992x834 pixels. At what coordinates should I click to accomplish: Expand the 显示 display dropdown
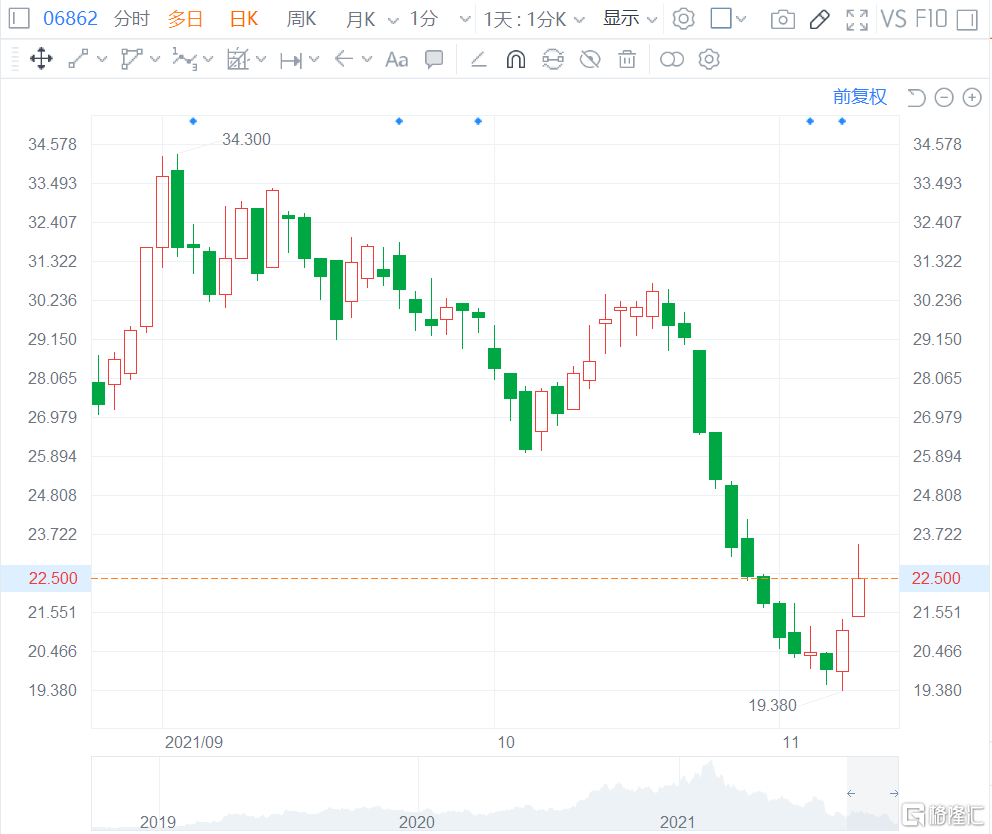631,19
